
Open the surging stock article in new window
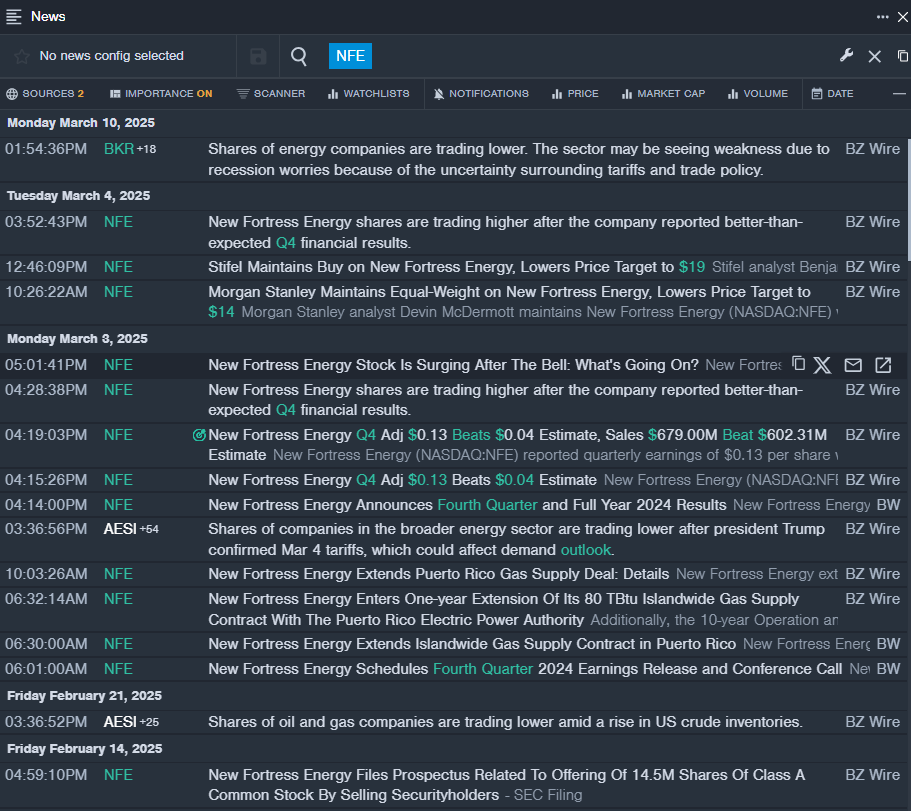(x=883, y=365)
